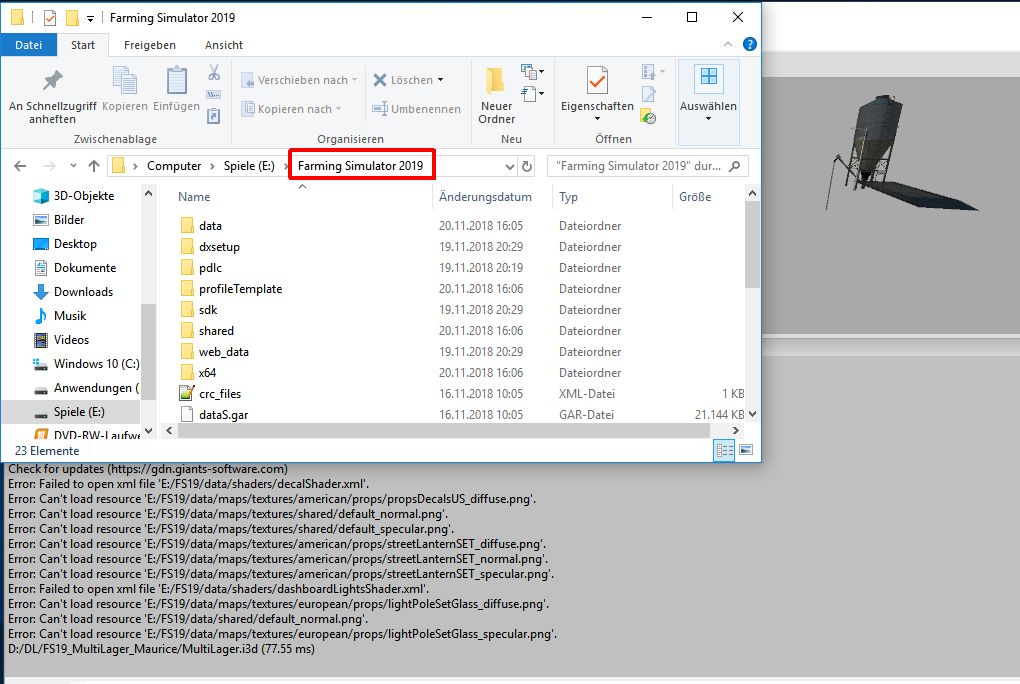Select the profileTemplate folder

point(240,289)
